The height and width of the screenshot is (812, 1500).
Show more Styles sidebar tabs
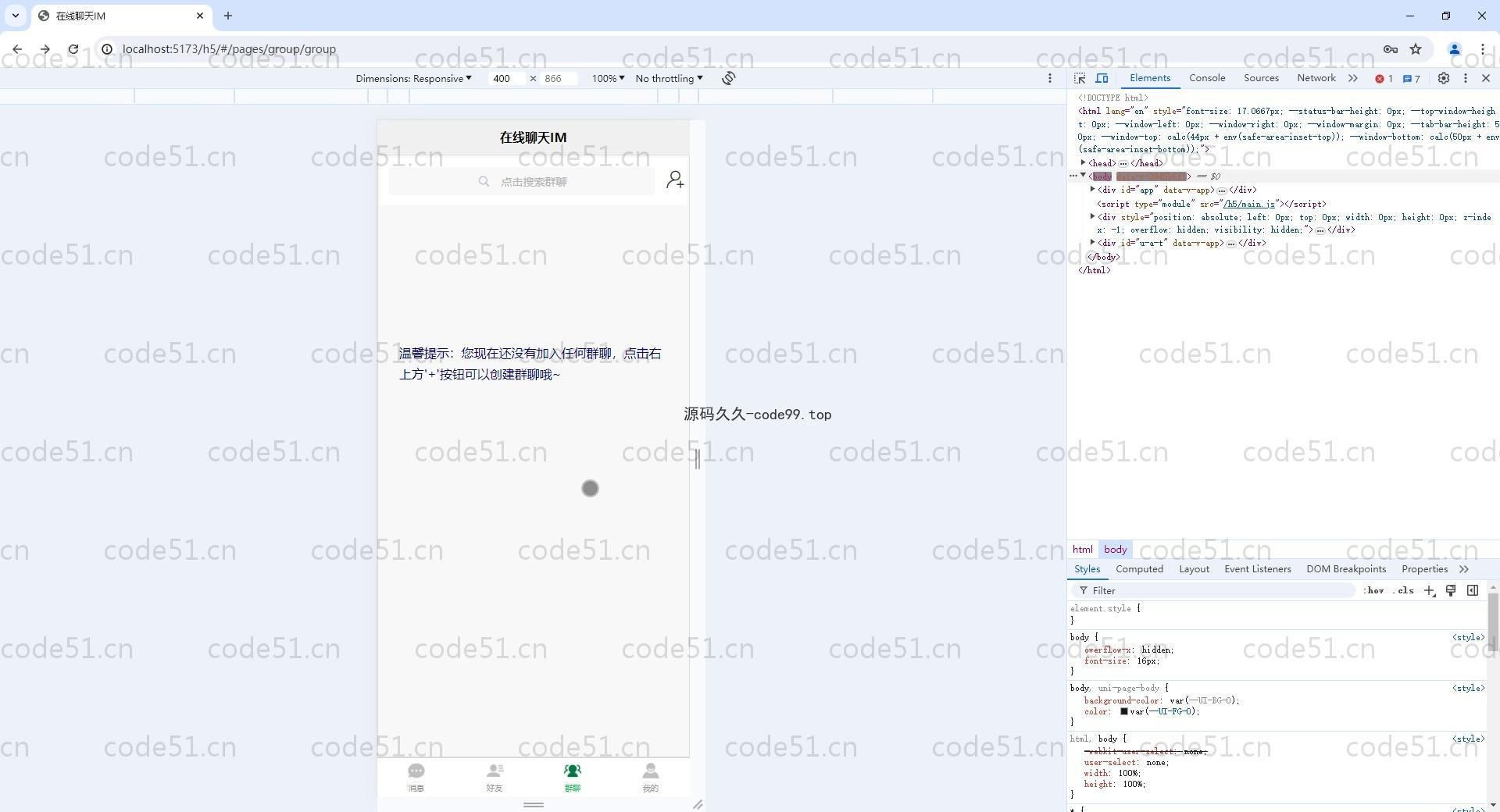1463,569
